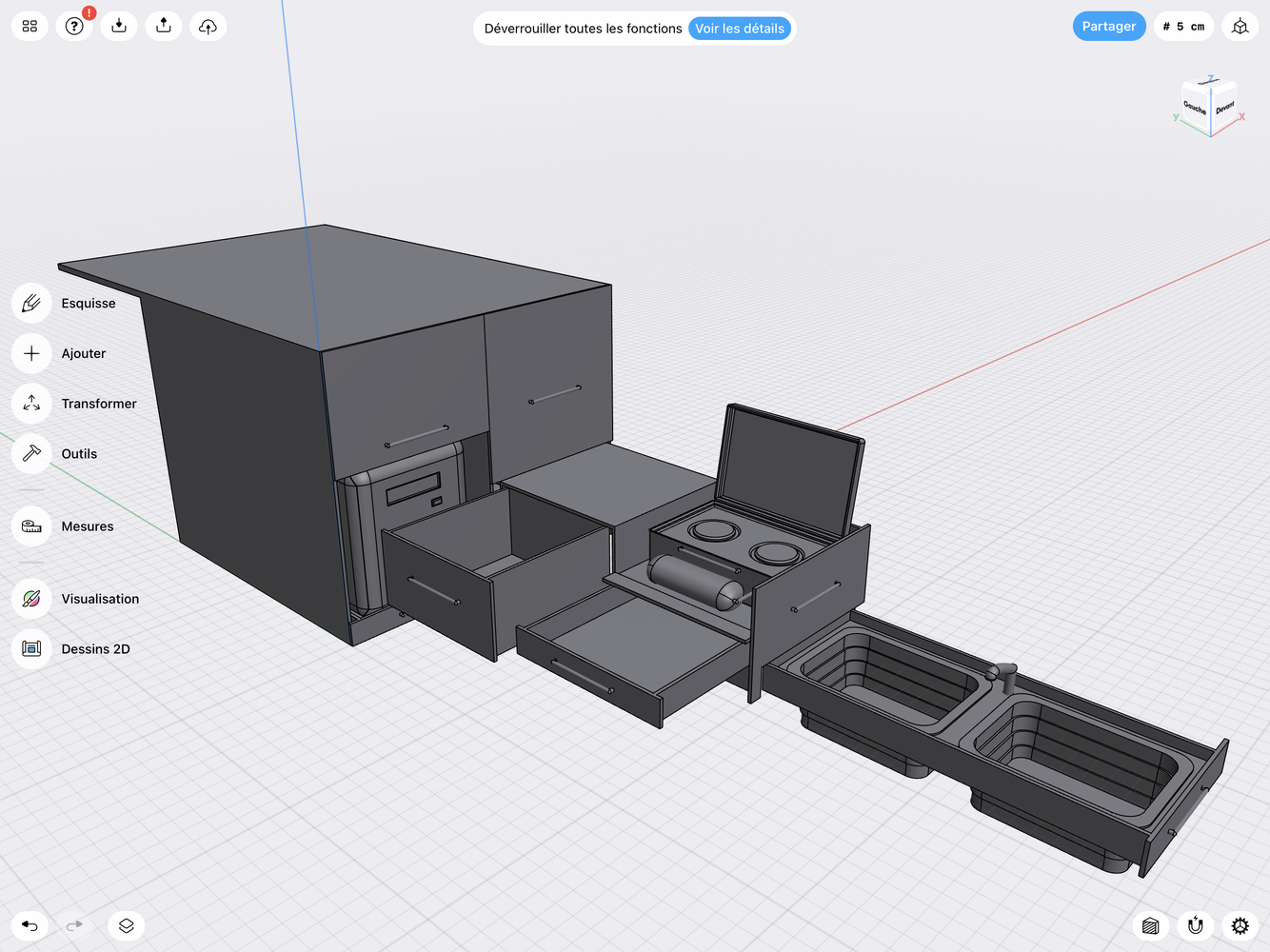Image resolution: width=1270 pixels, height=952 pixels.
Task: Click the redo arrow button
Action: tap(74, 925)
